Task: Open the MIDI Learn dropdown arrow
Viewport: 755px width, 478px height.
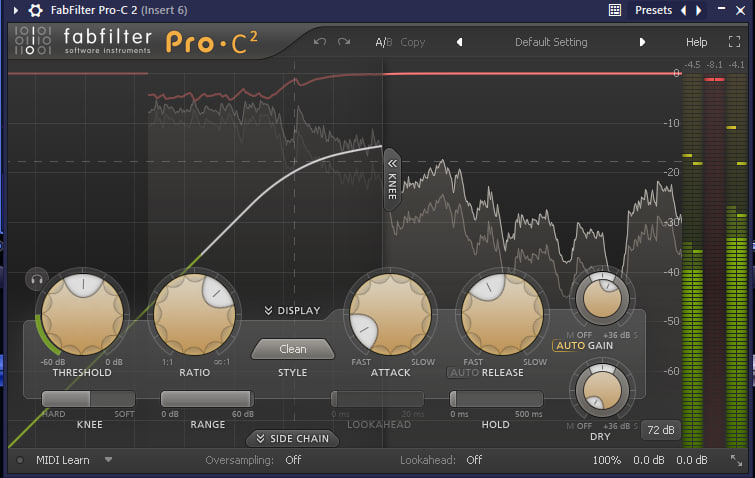Action: click(x=108, y=460)
